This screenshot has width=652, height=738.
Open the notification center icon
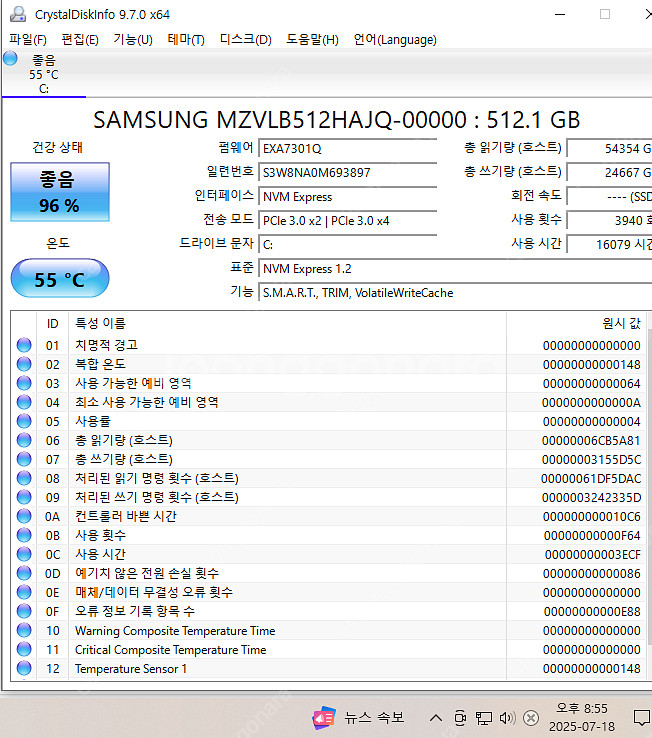click(x=642, y=718)
